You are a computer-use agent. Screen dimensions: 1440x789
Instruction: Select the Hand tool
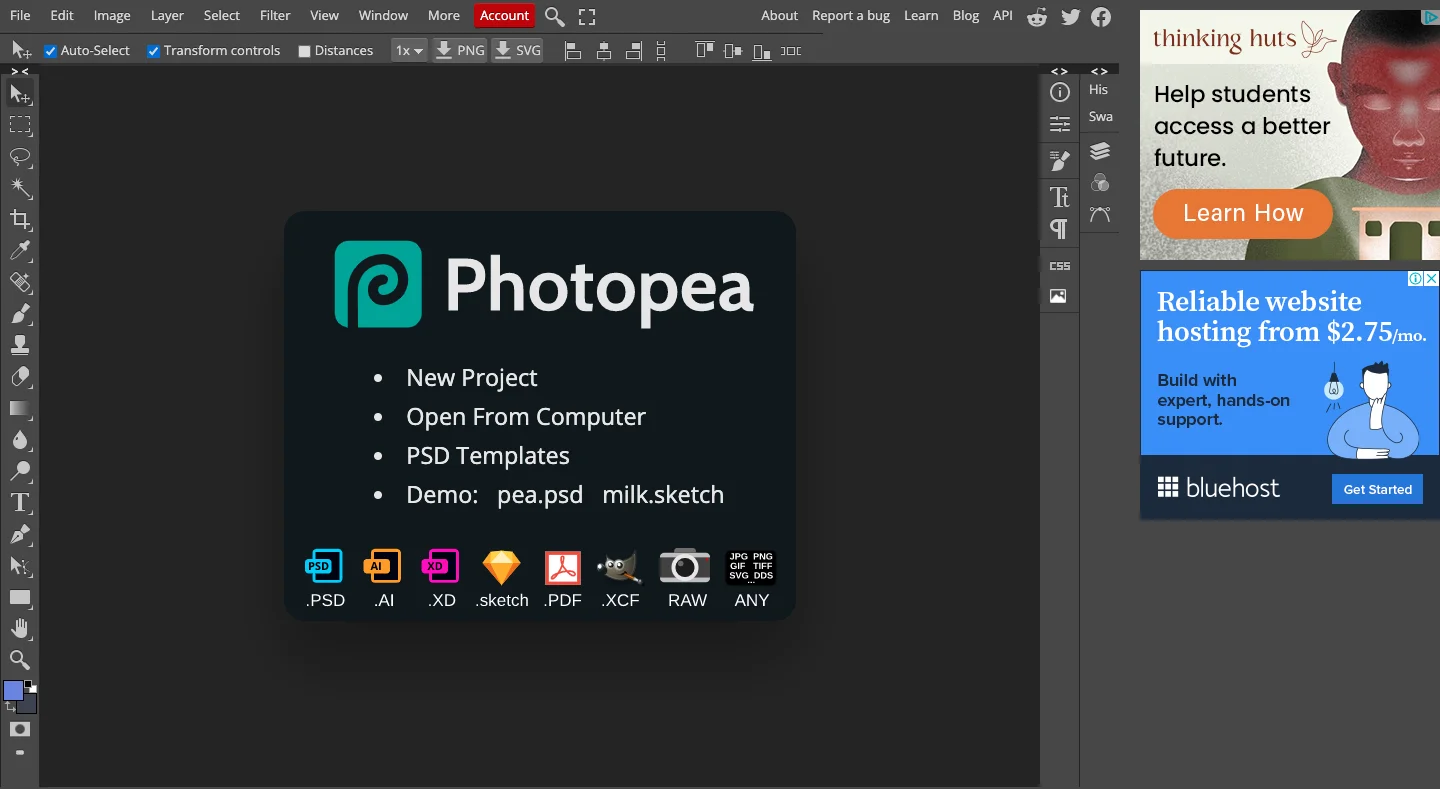pyautogui.click(x=19, y=629)
